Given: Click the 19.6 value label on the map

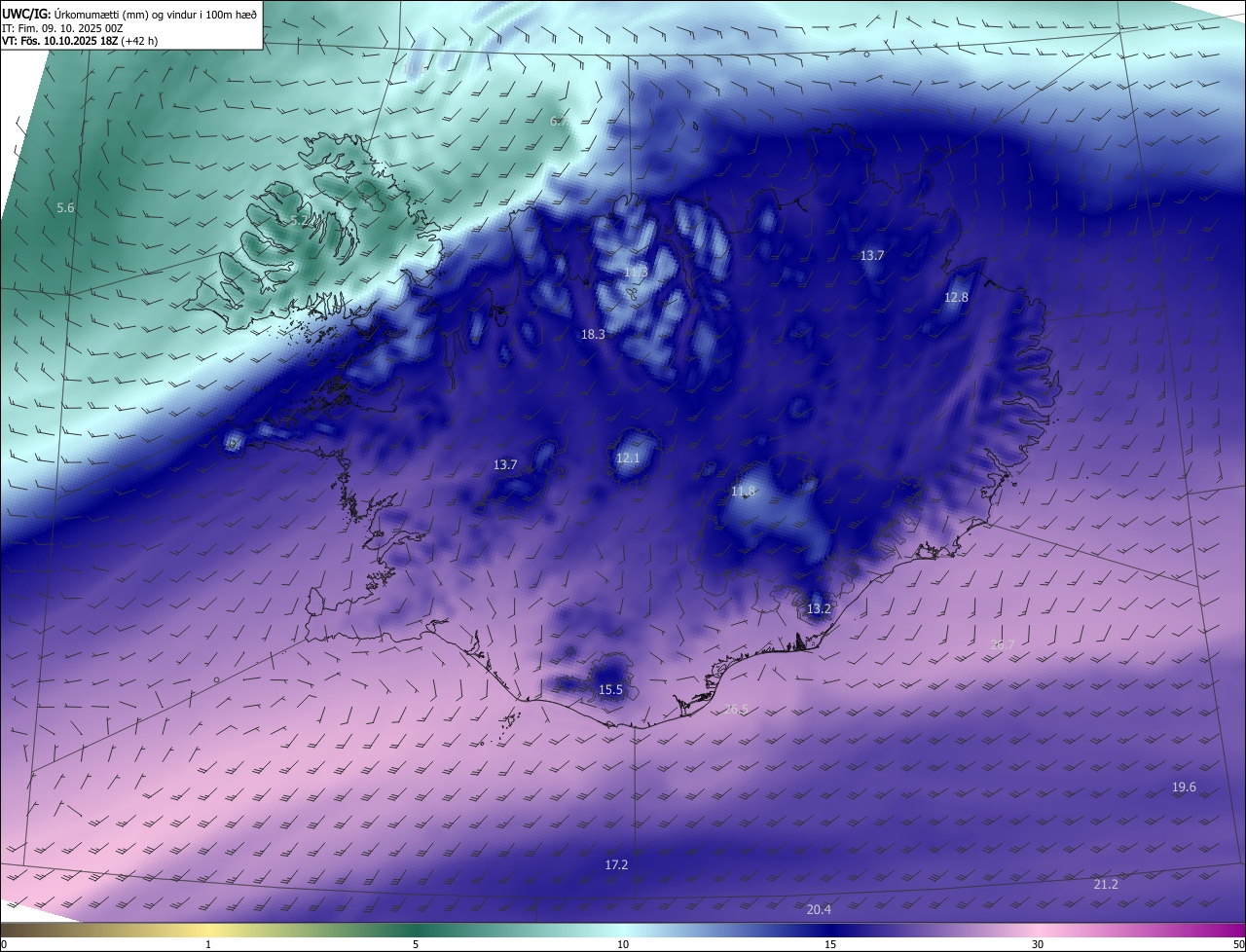Looking at the screenshot, I should pos(1184,787).
